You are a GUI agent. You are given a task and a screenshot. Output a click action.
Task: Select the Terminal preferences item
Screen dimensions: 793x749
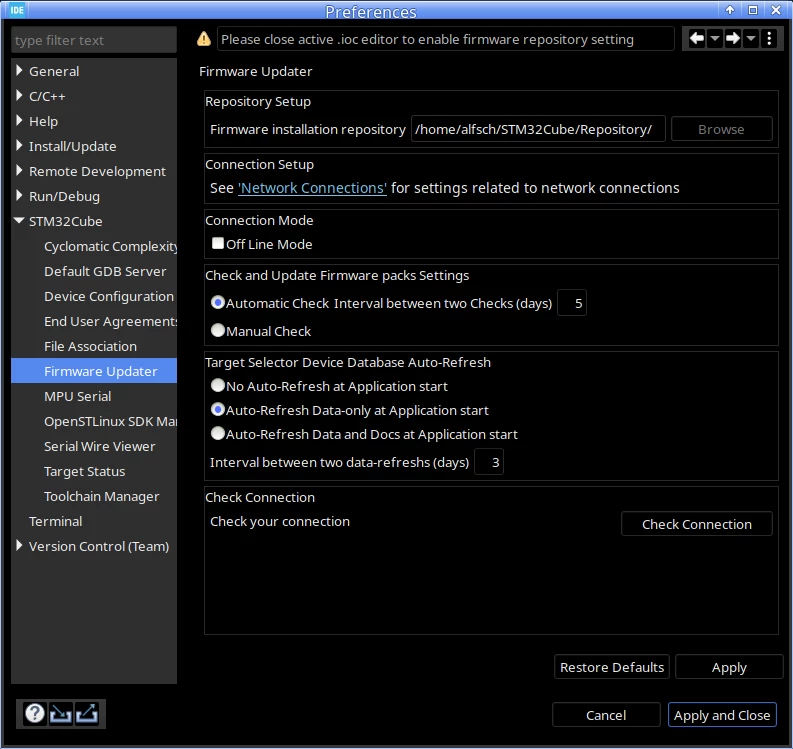[56, 521]
